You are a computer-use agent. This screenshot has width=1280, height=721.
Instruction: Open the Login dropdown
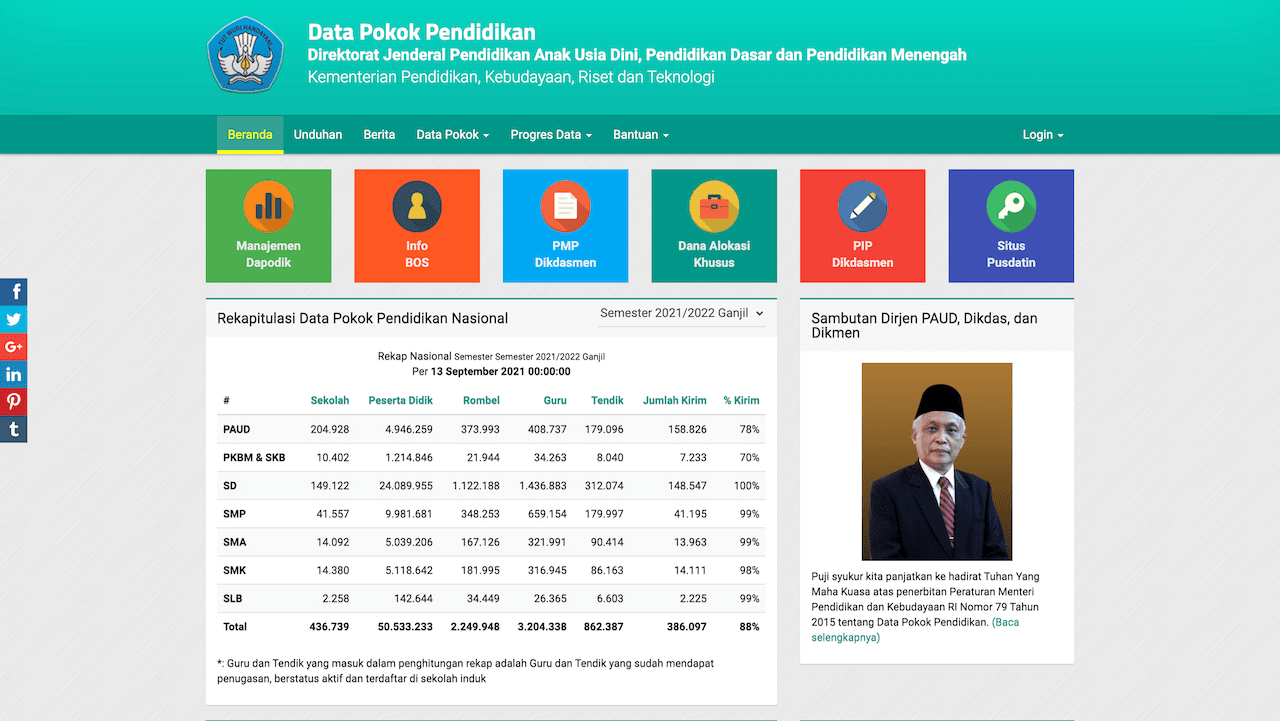1043,135
